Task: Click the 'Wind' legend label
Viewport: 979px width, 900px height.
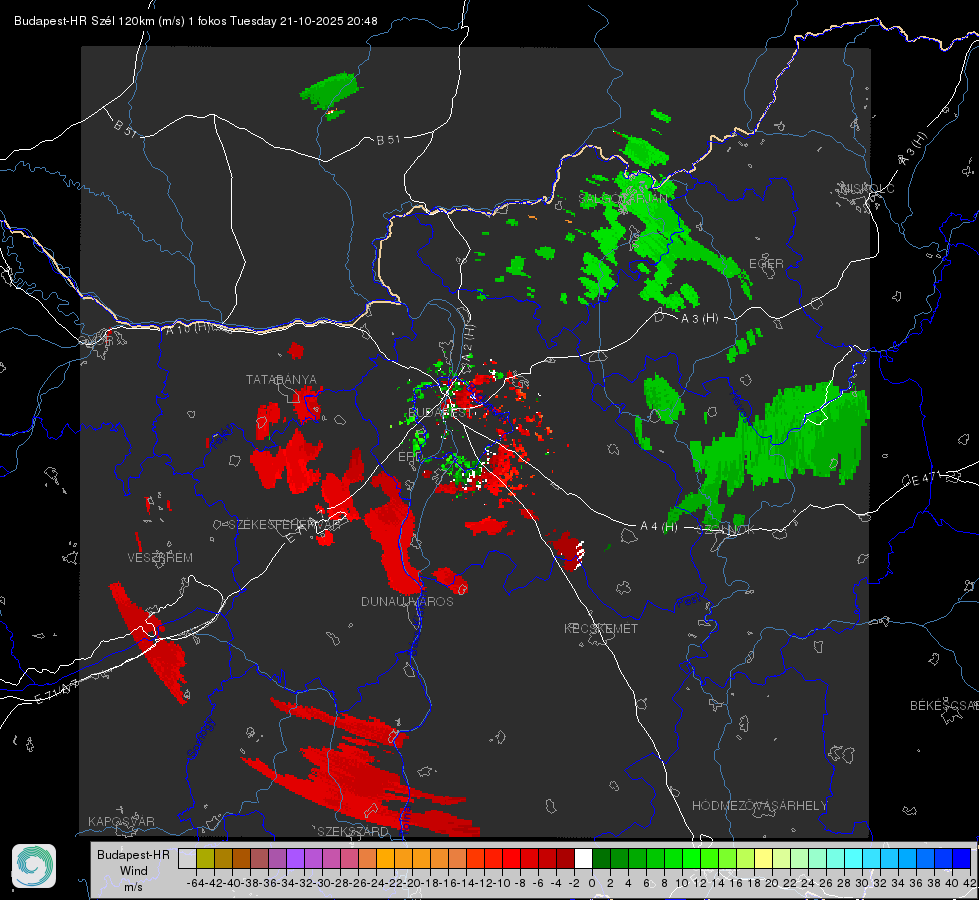Action: pyautogui.click(x=133, y=871)
